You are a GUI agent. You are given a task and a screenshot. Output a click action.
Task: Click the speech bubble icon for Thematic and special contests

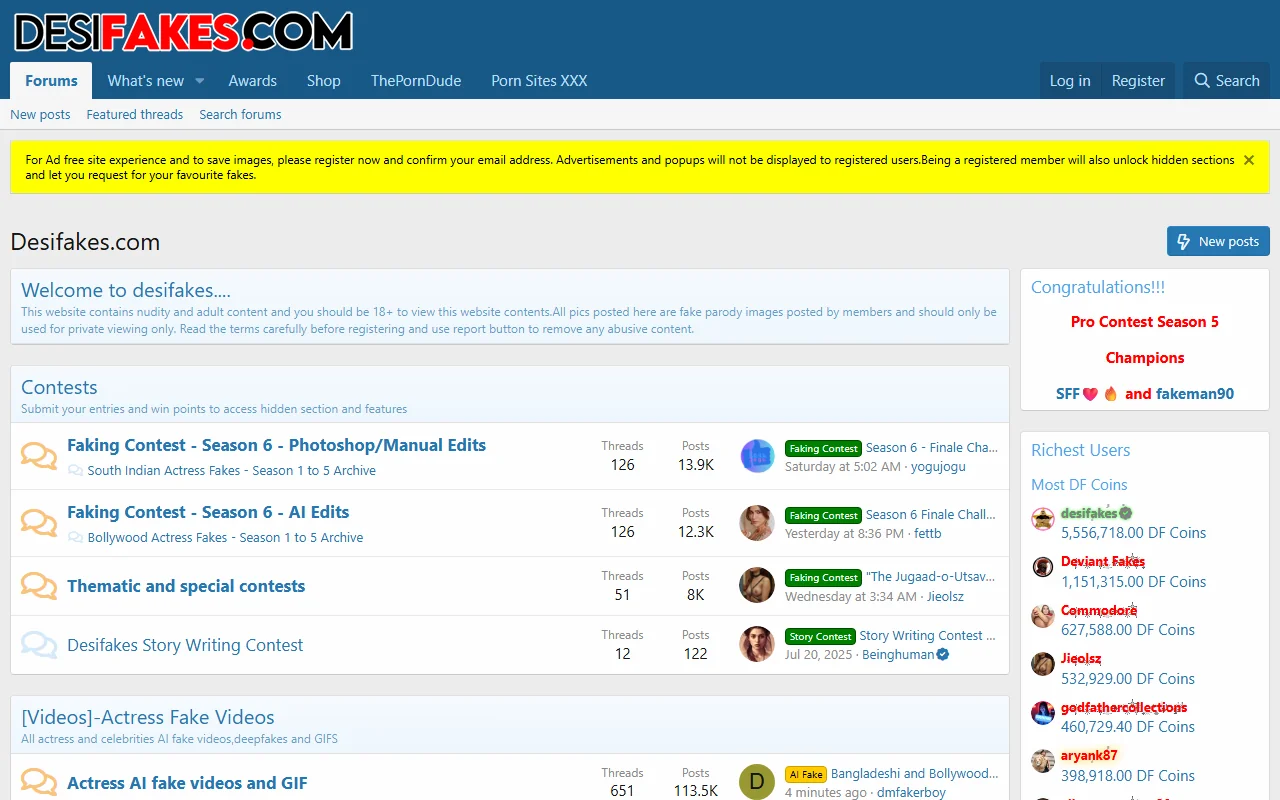(x=38, y=586)
